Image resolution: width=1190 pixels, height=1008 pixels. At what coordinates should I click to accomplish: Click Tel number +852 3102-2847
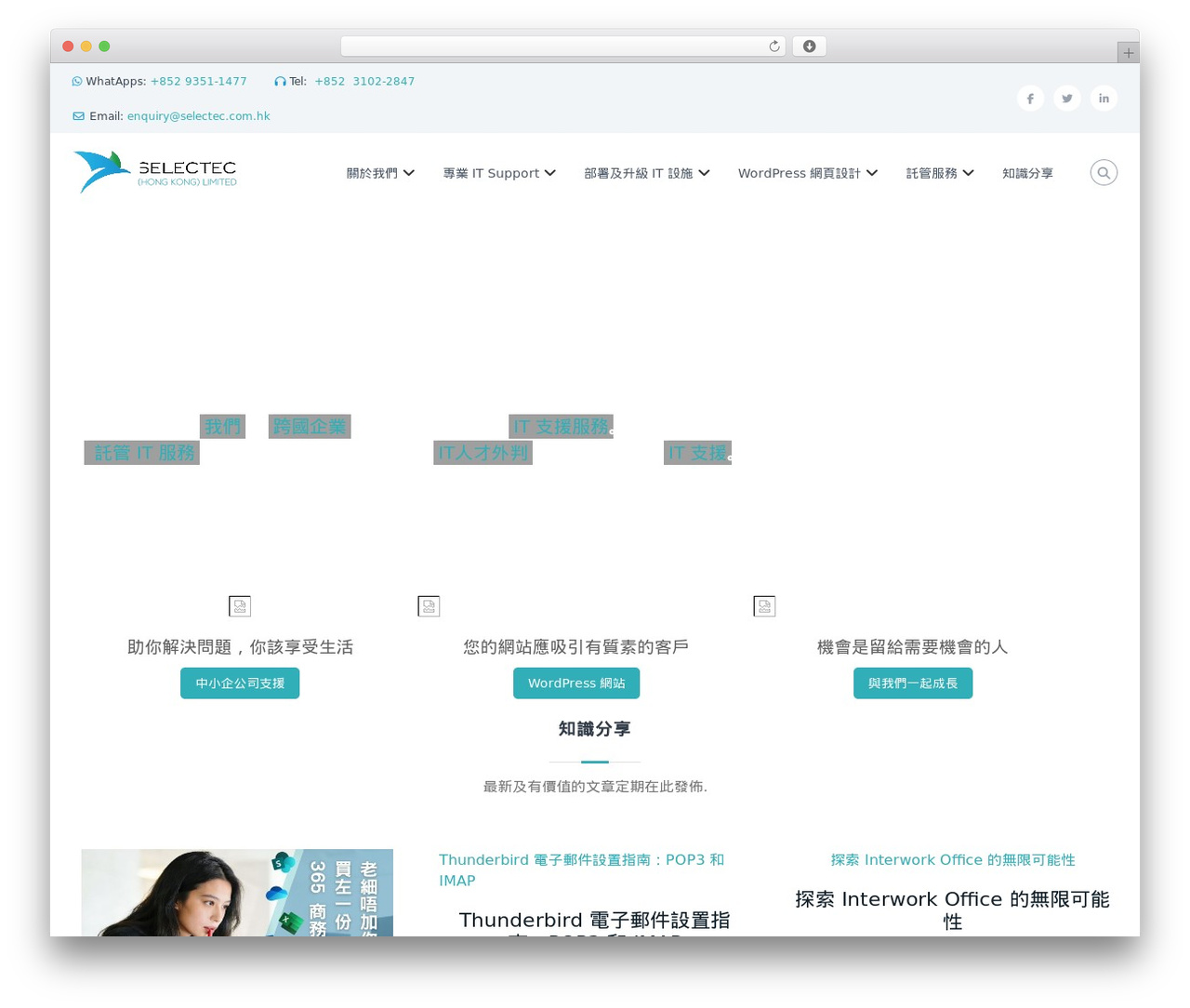[364, 82]
